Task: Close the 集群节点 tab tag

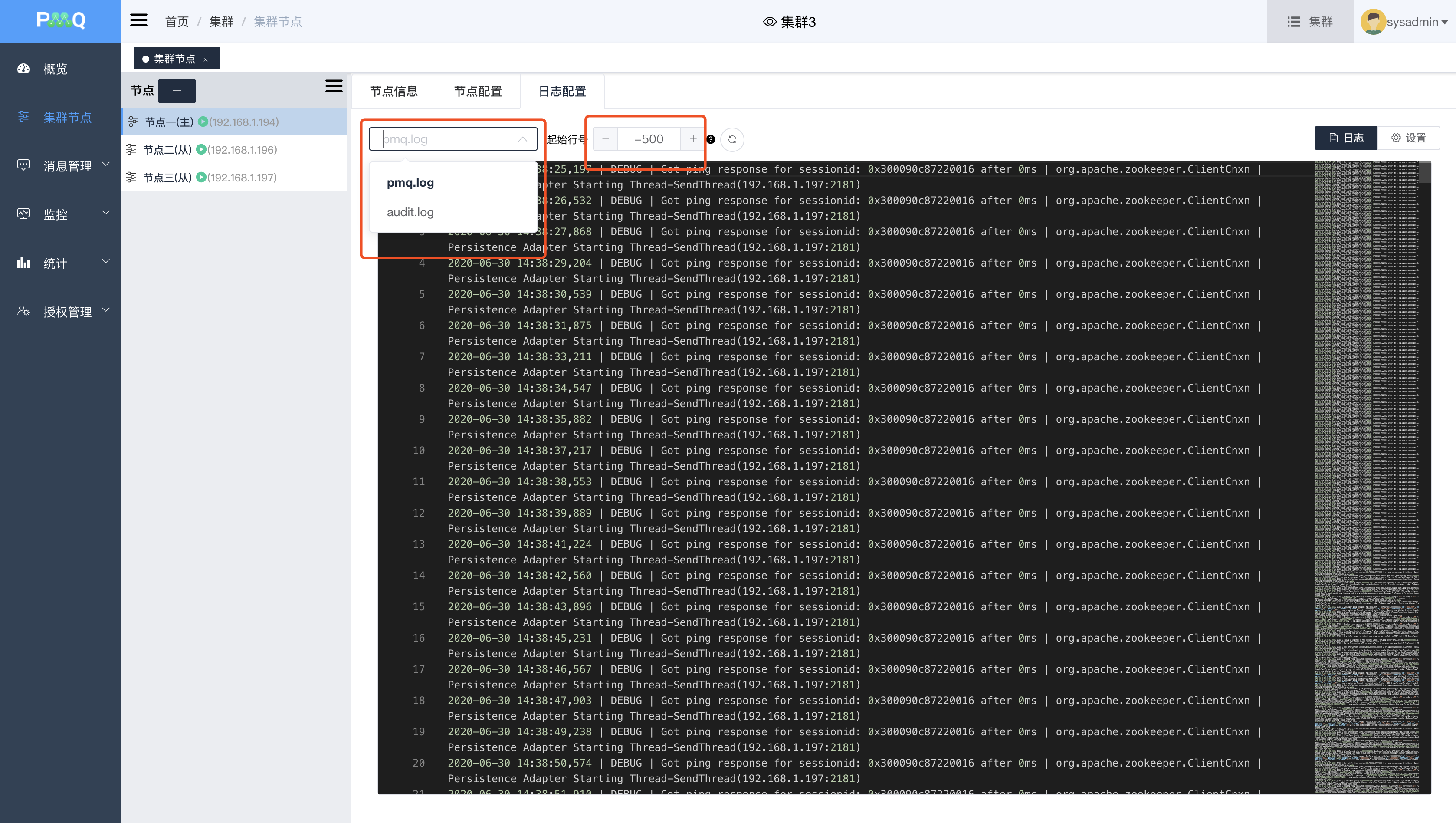Action: tap(206, 59)
